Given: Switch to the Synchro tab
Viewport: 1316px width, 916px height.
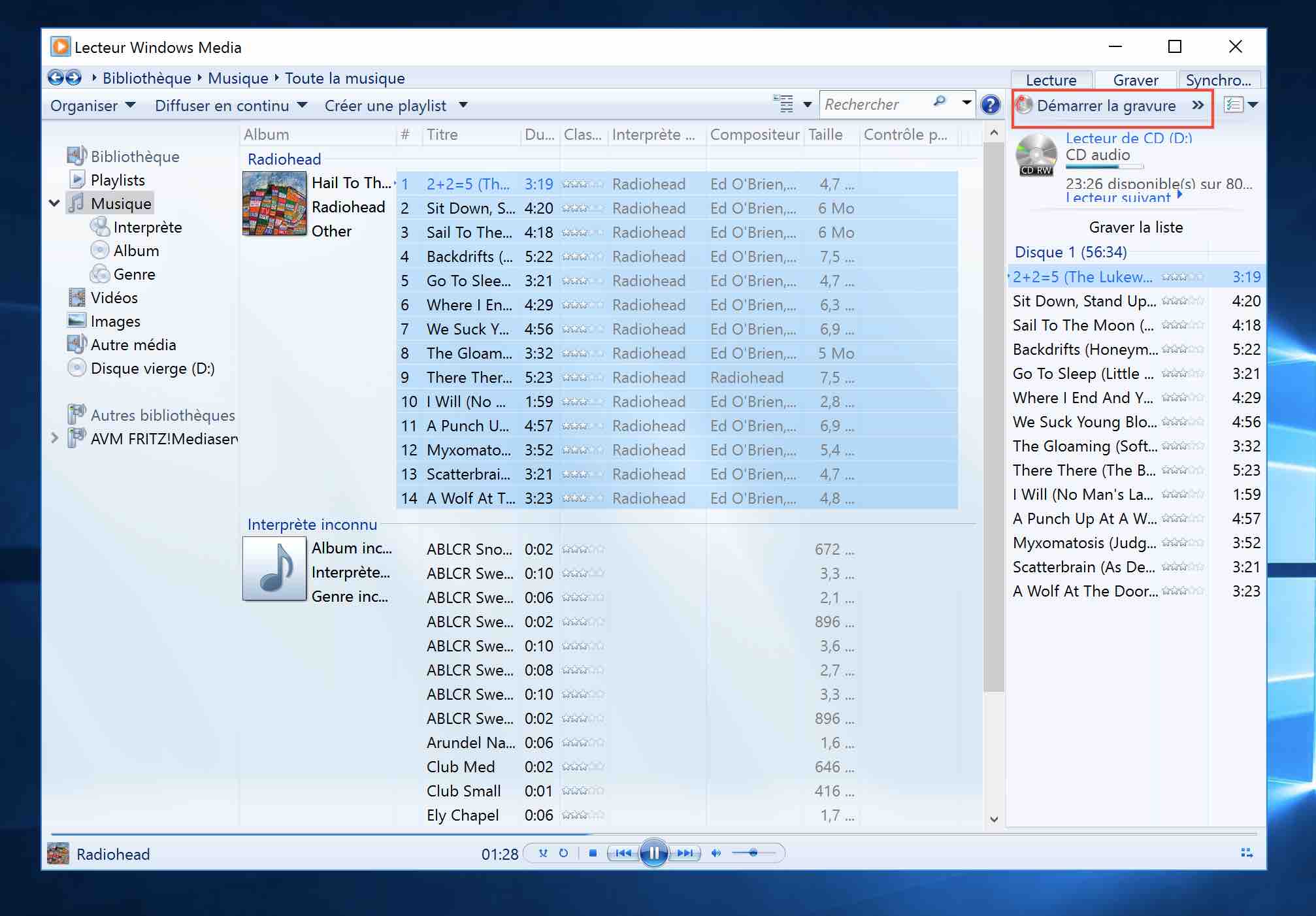Looking at the screenshot, I should [x=1219, y=80].
